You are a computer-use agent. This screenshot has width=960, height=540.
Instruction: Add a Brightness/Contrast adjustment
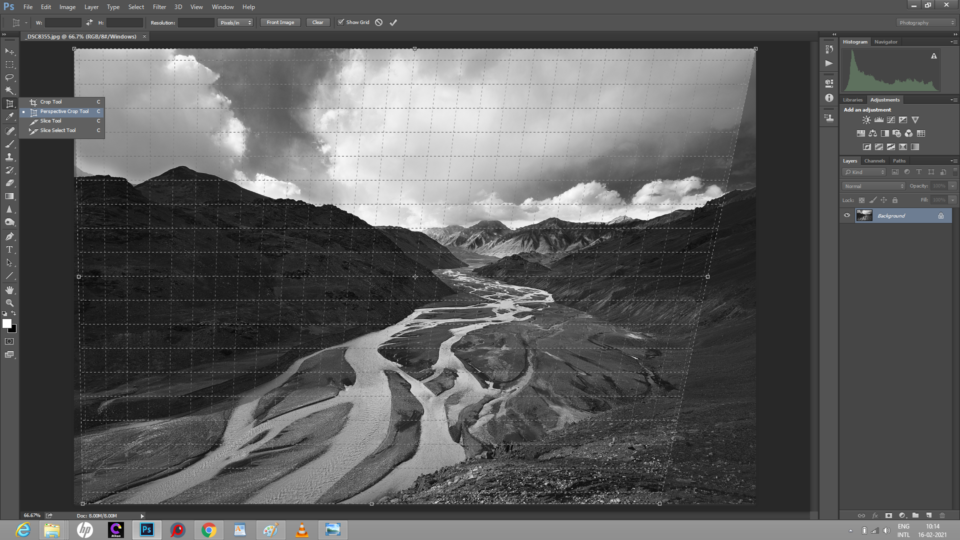866,120
